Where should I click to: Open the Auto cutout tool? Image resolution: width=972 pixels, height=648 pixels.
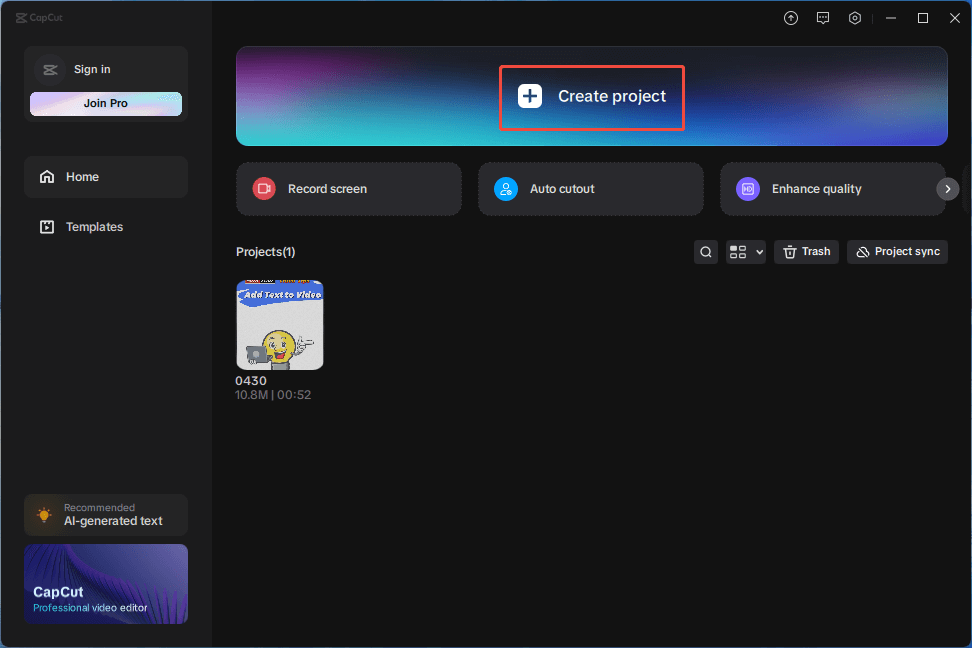[590, 189]
